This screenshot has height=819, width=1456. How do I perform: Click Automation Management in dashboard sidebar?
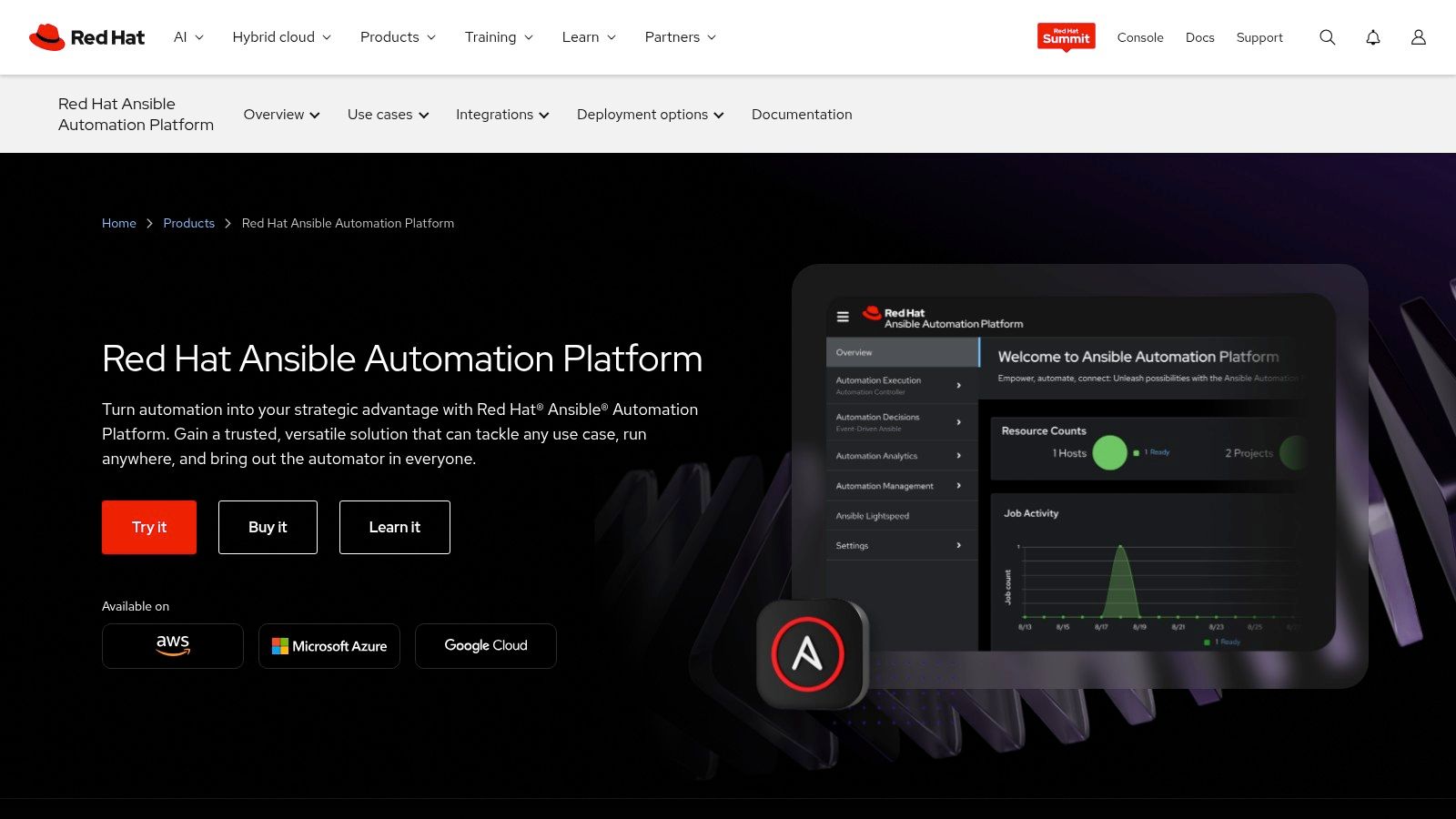(902, 486)
